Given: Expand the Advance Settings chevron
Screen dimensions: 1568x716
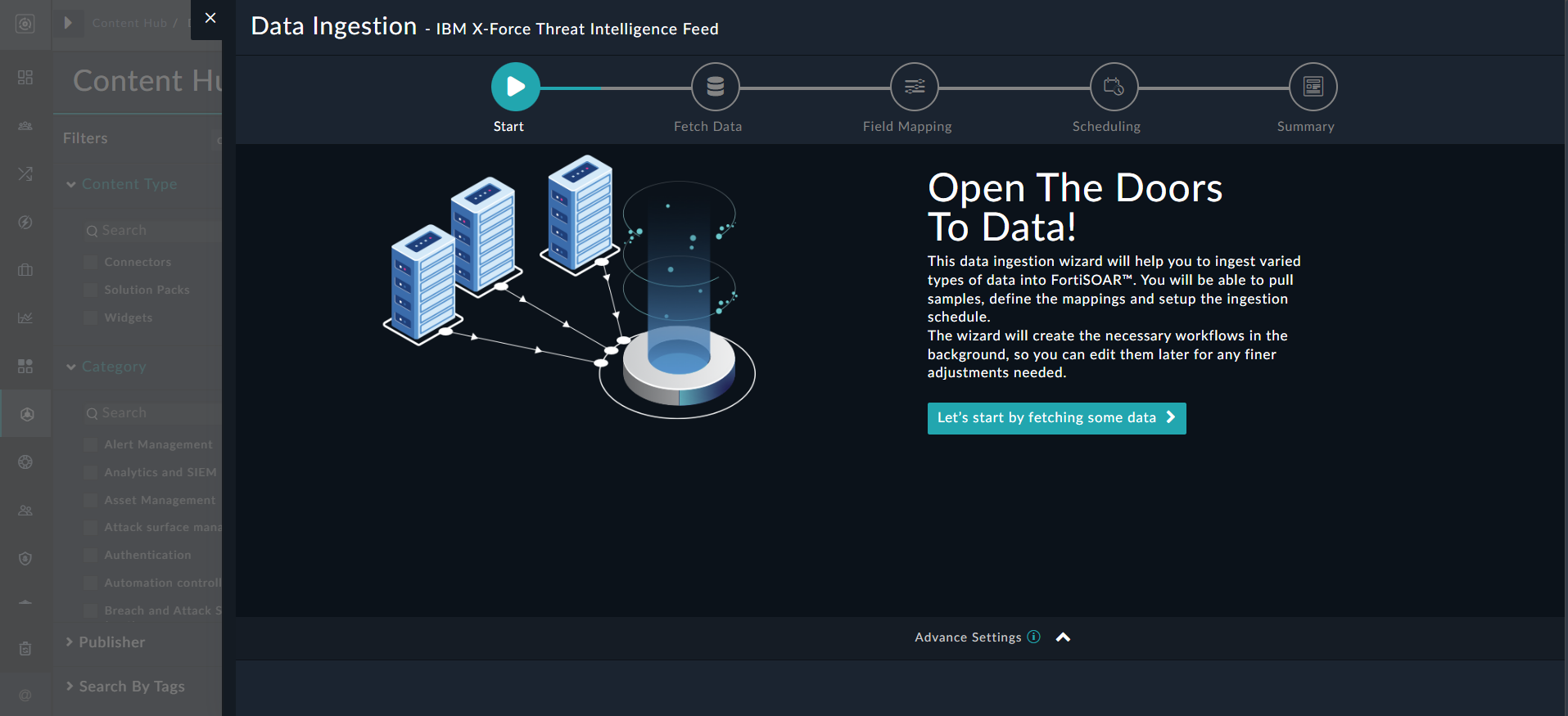Looking at the screenshot, I should [x=1063, y=637].
